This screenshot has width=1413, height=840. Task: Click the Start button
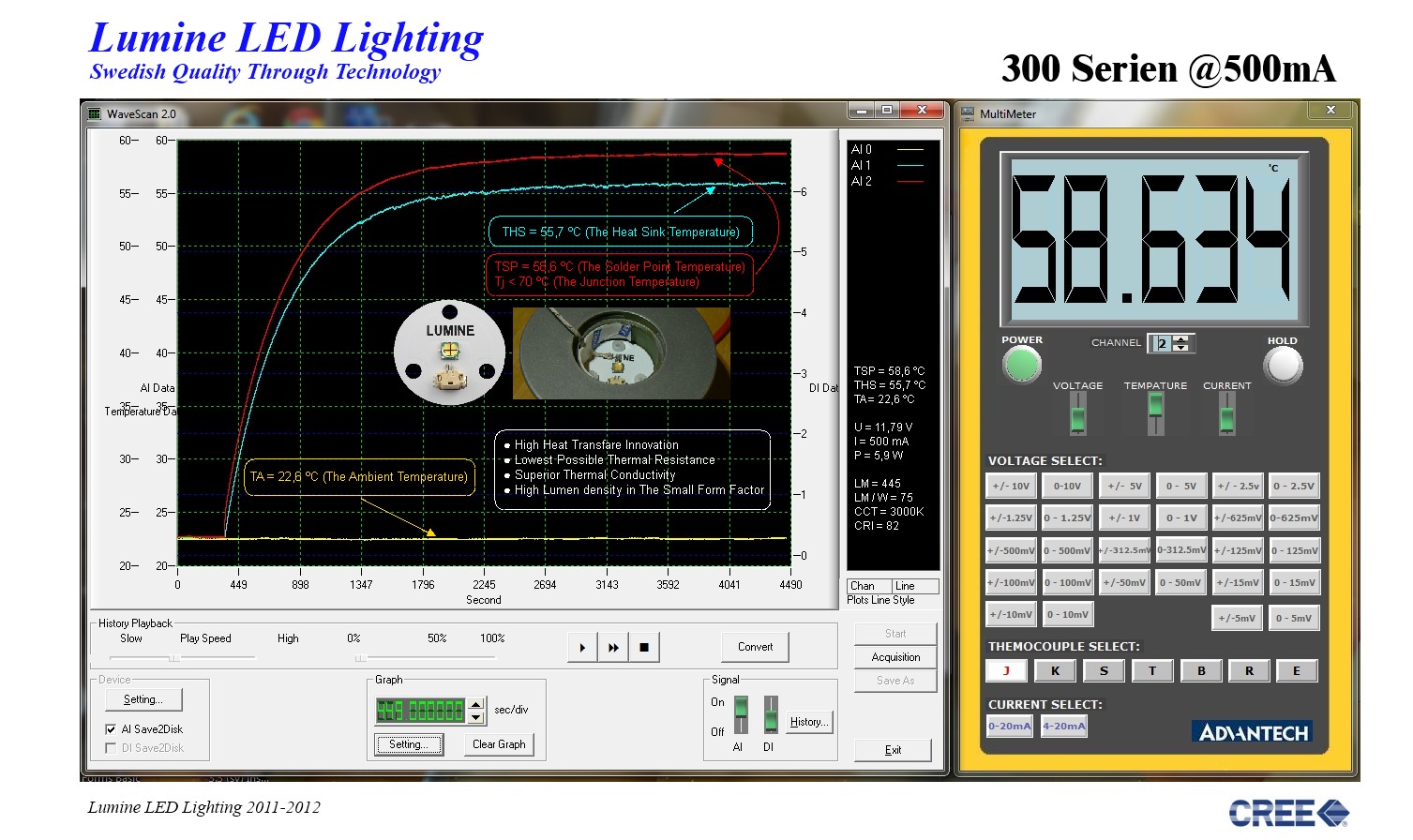[x=895, y=634]
